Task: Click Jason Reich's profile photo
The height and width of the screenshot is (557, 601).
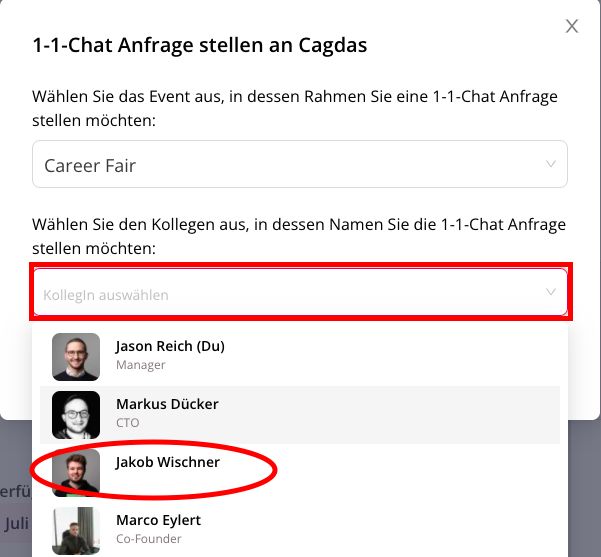Action: [x=76, y=357]
